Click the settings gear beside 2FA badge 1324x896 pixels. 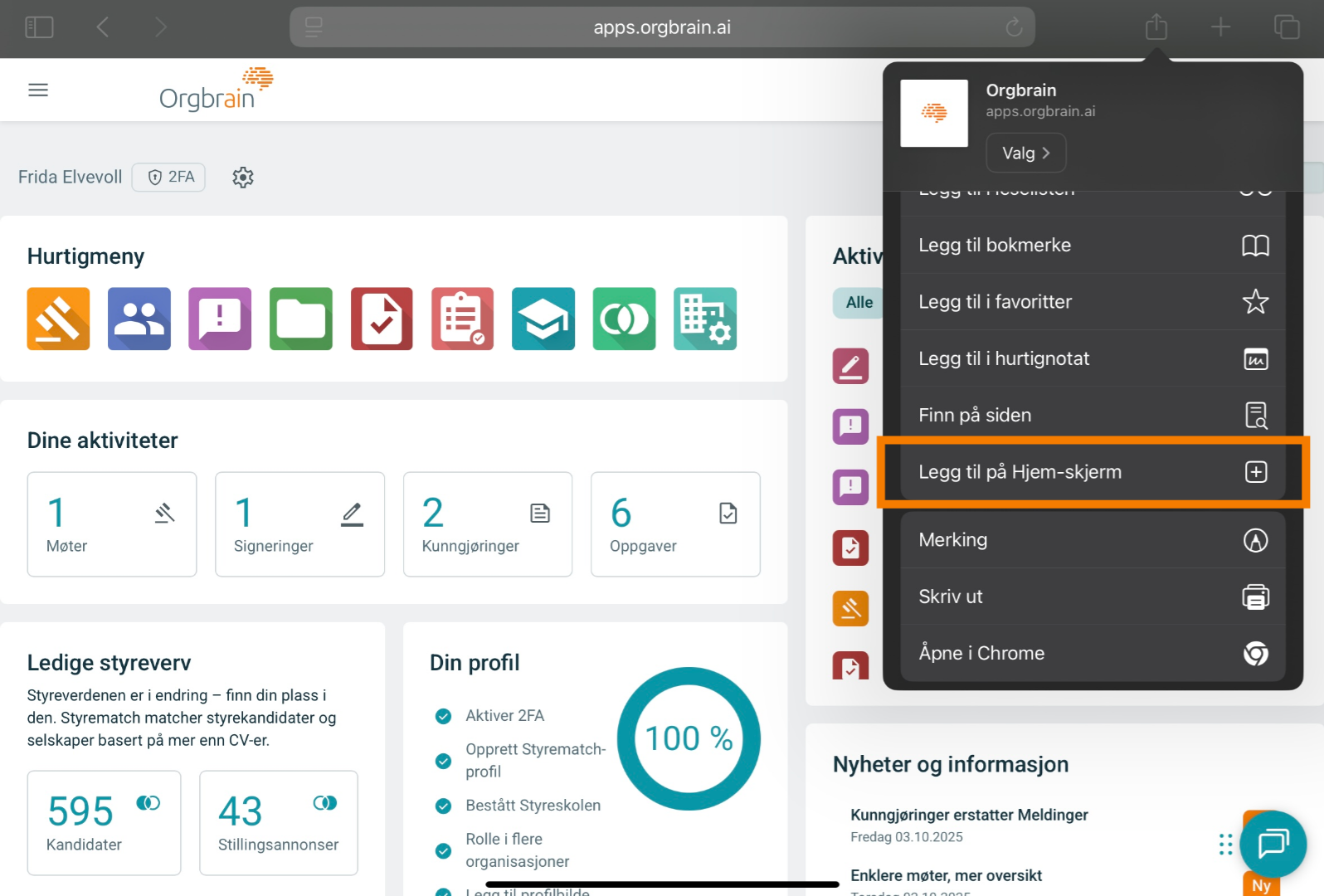[243, 178]
